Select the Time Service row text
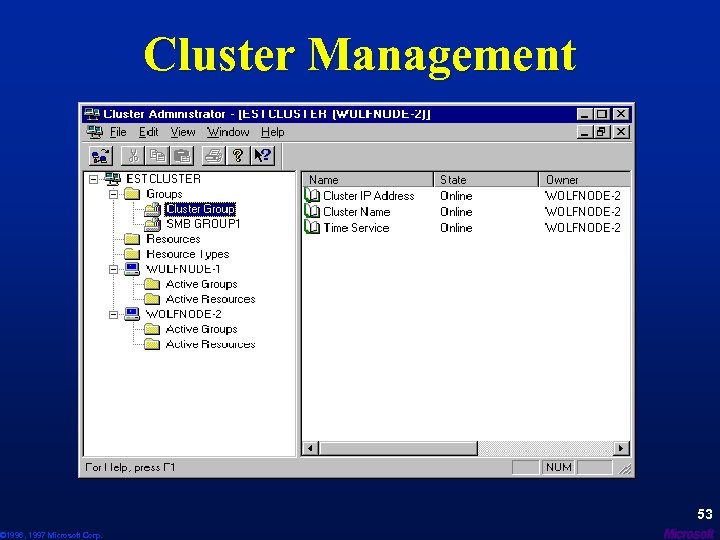Screen dimensions: 720x540 [356, 228]
